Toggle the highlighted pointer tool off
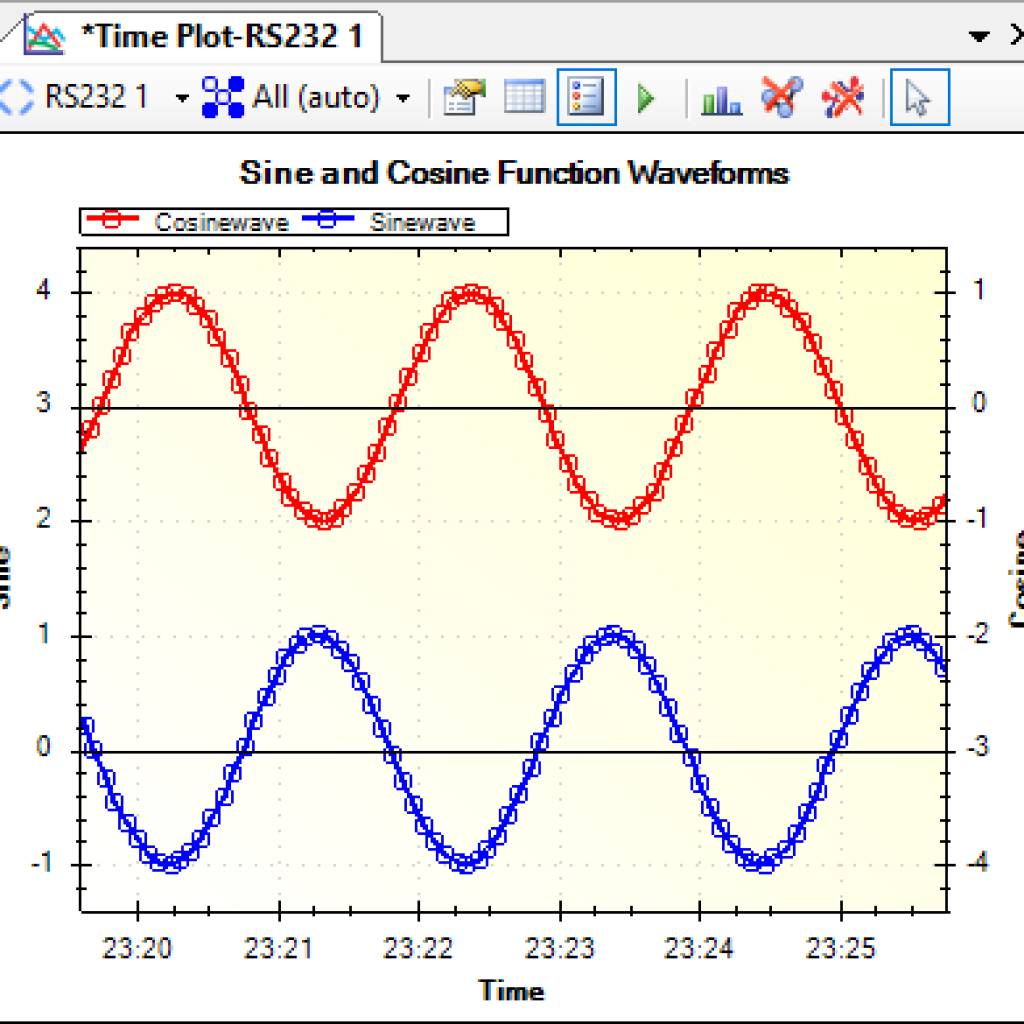Image resolution: width=1024 pixels, height=1024 pixels. pos(918,97)
